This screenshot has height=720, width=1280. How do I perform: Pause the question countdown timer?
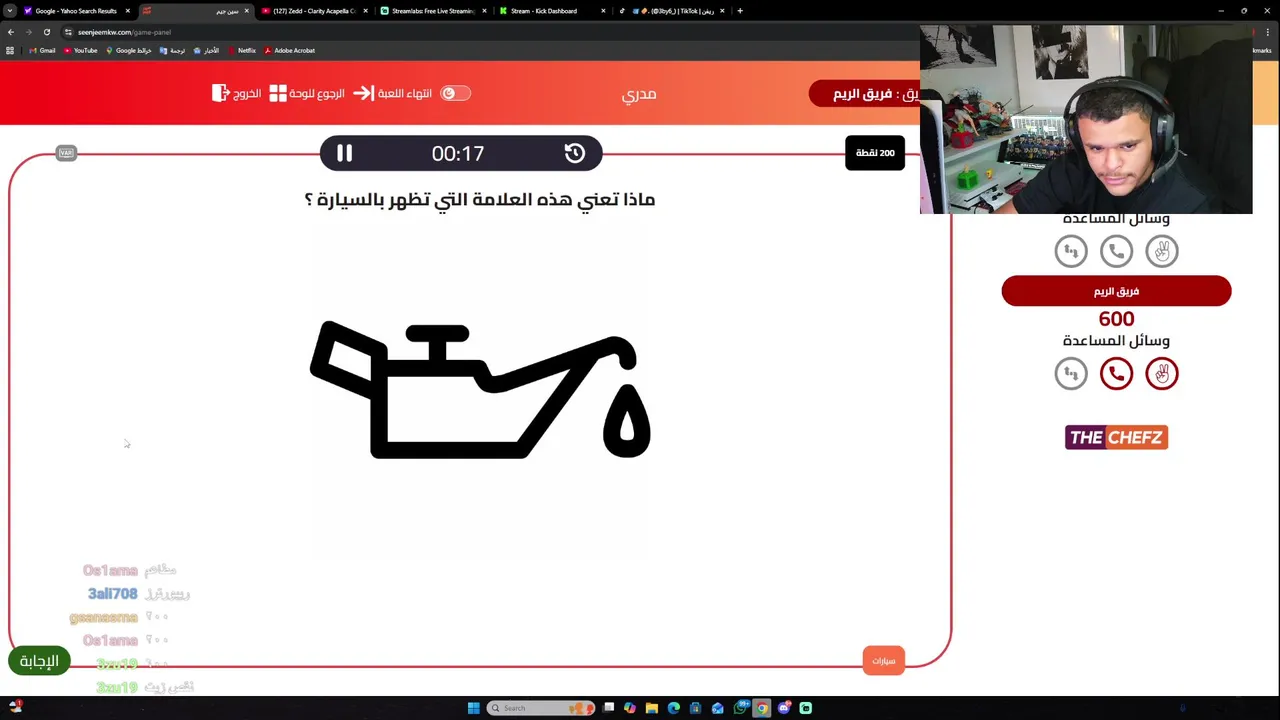pyautogui.click(x=344, y=153)
